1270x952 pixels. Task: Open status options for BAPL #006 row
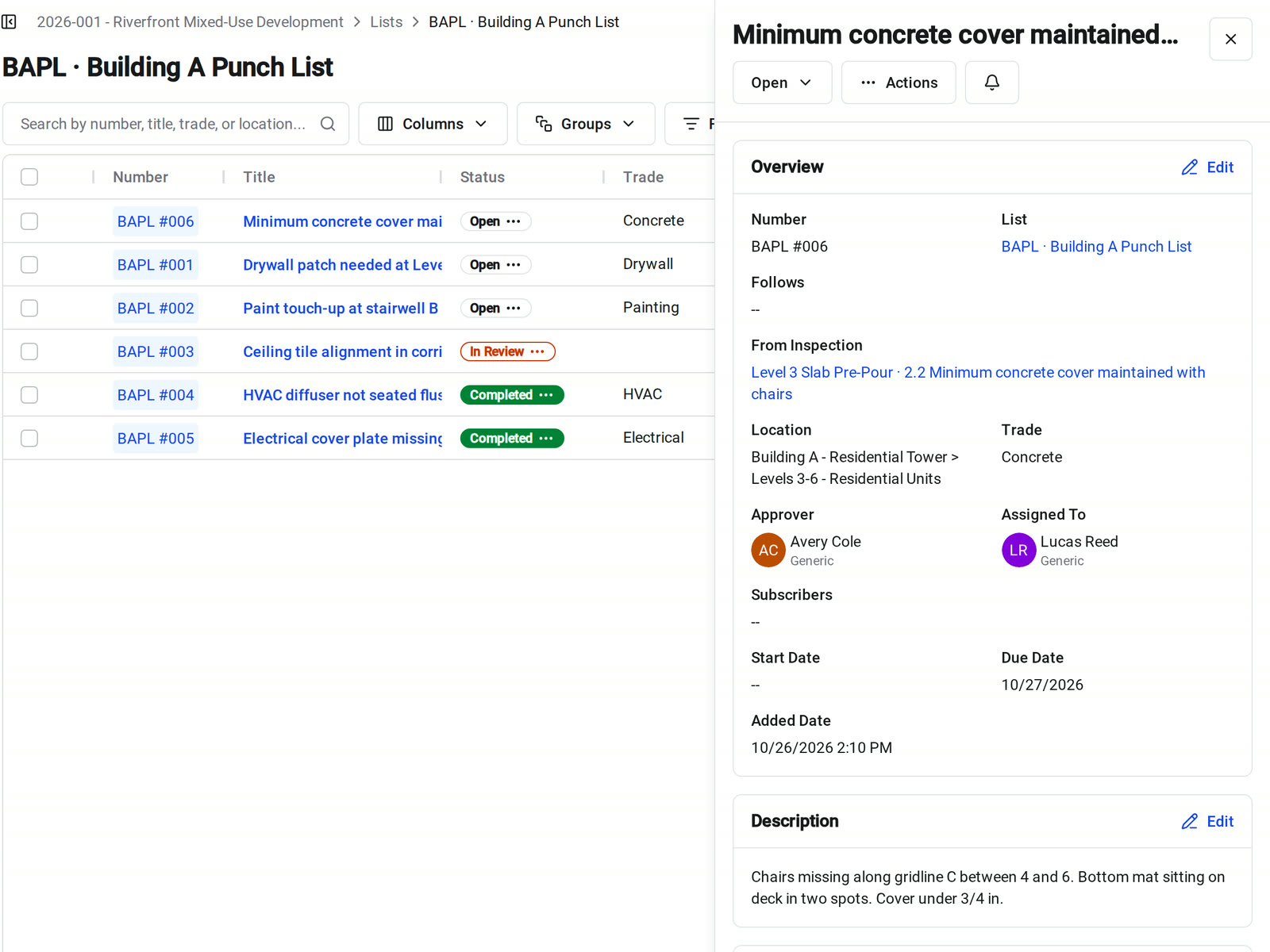(514, 221)
